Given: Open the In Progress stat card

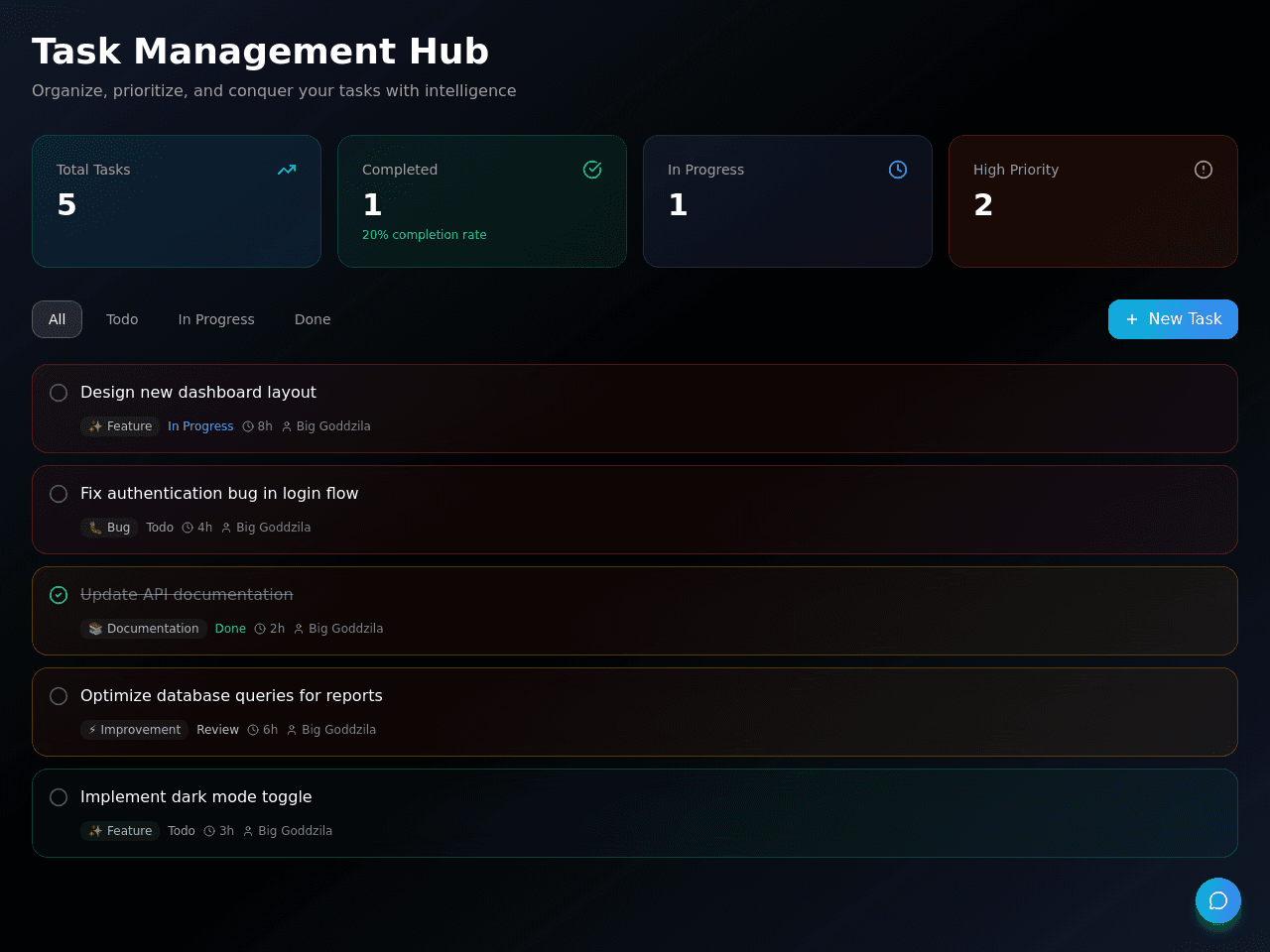Looking at the screenshot, I should click(788, 201).
